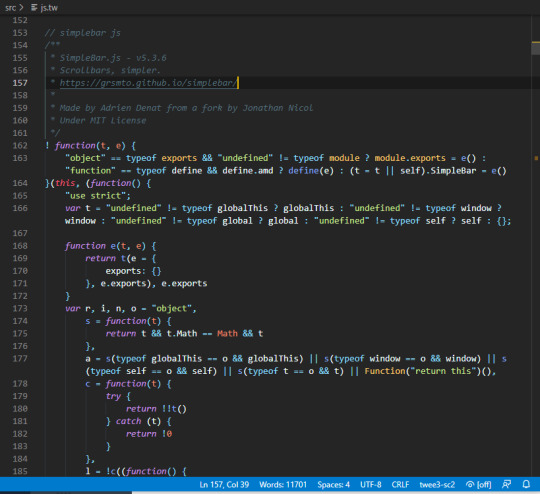Open the js.tw breadcrumb item
Screen dimensions: 540x494
click(49, 8)
